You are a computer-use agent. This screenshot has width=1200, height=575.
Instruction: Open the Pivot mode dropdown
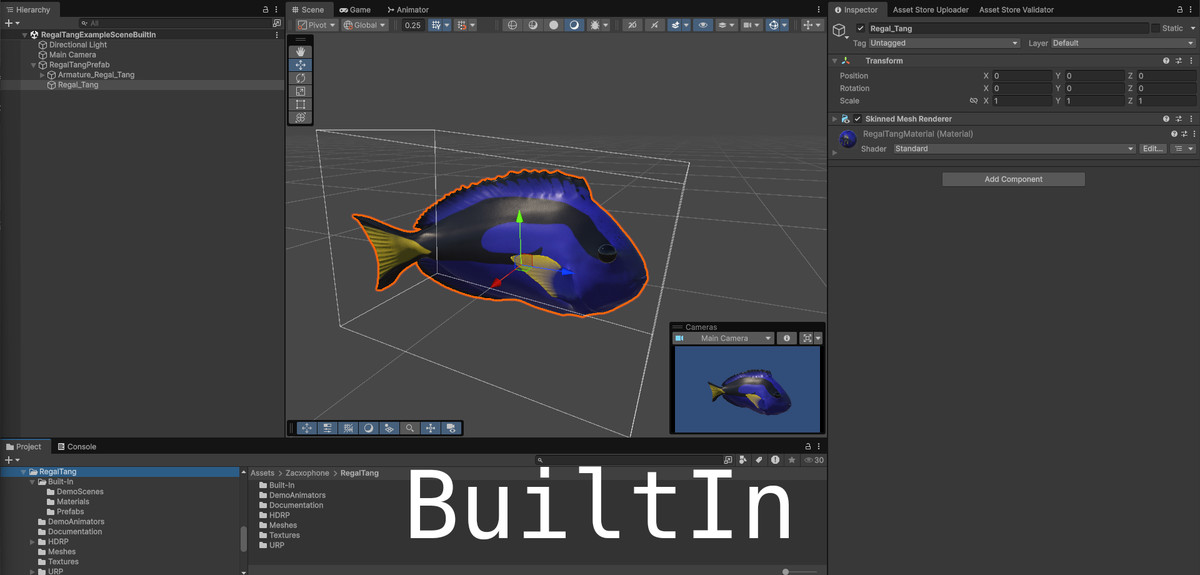coord(317,25)
